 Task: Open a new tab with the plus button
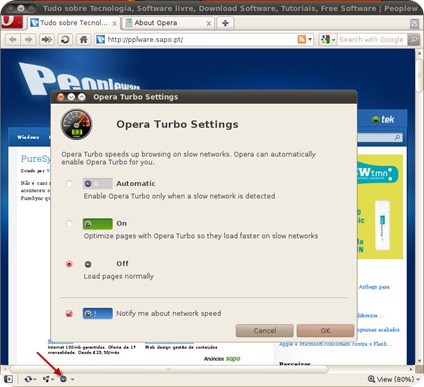[x=225, y=23]
